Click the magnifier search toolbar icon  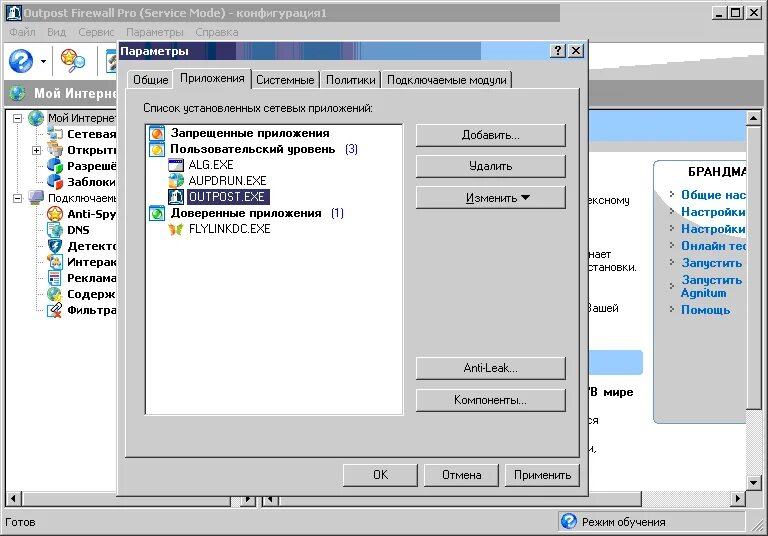pos(72,61)
